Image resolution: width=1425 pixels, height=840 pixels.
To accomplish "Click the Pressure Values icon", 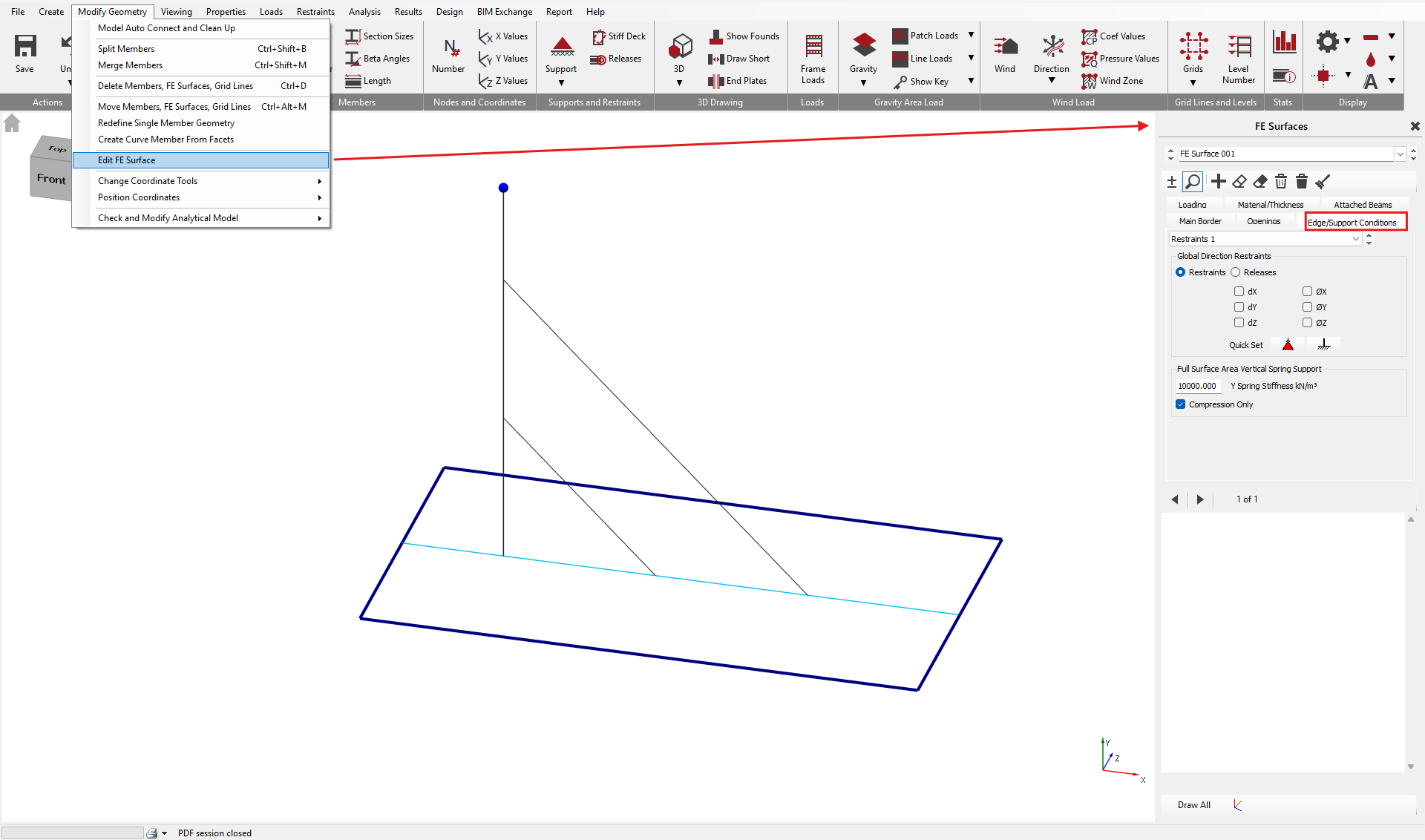I will click(1121, 59).
